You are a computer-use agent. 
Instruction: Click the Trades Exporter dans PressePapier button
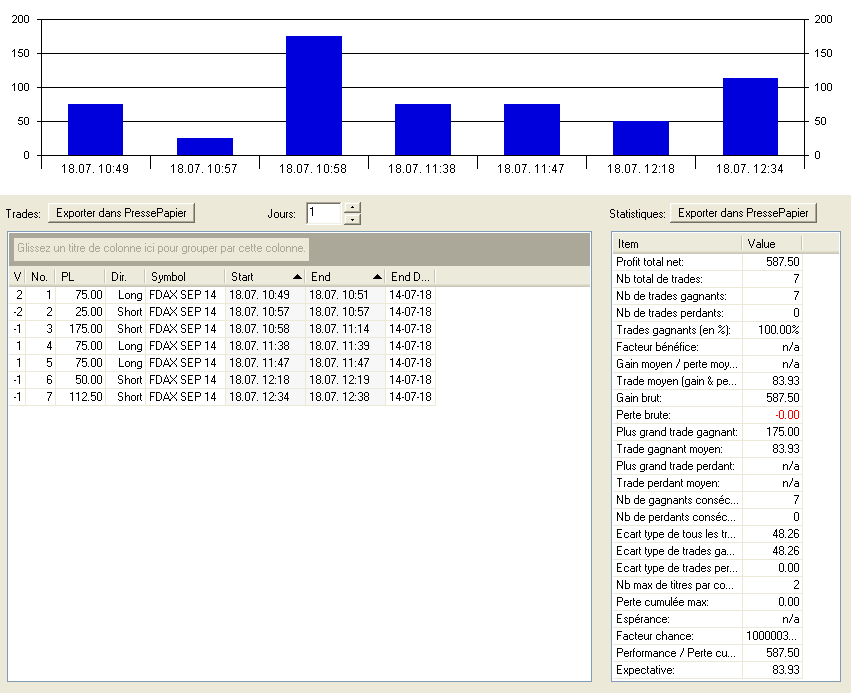click(x=122, y=213)
